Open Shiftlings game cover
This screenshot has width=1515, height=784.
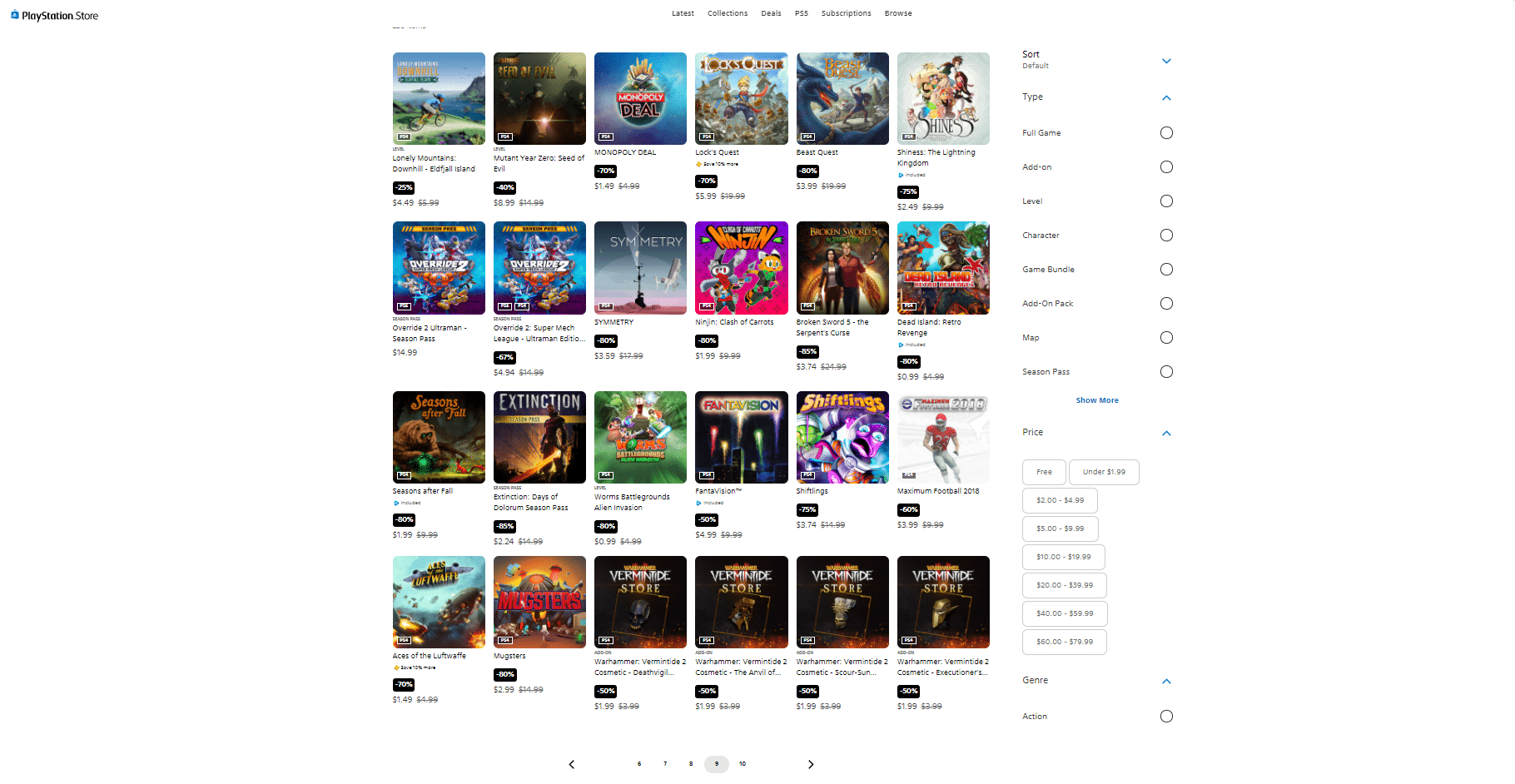[x=842, y=437]
